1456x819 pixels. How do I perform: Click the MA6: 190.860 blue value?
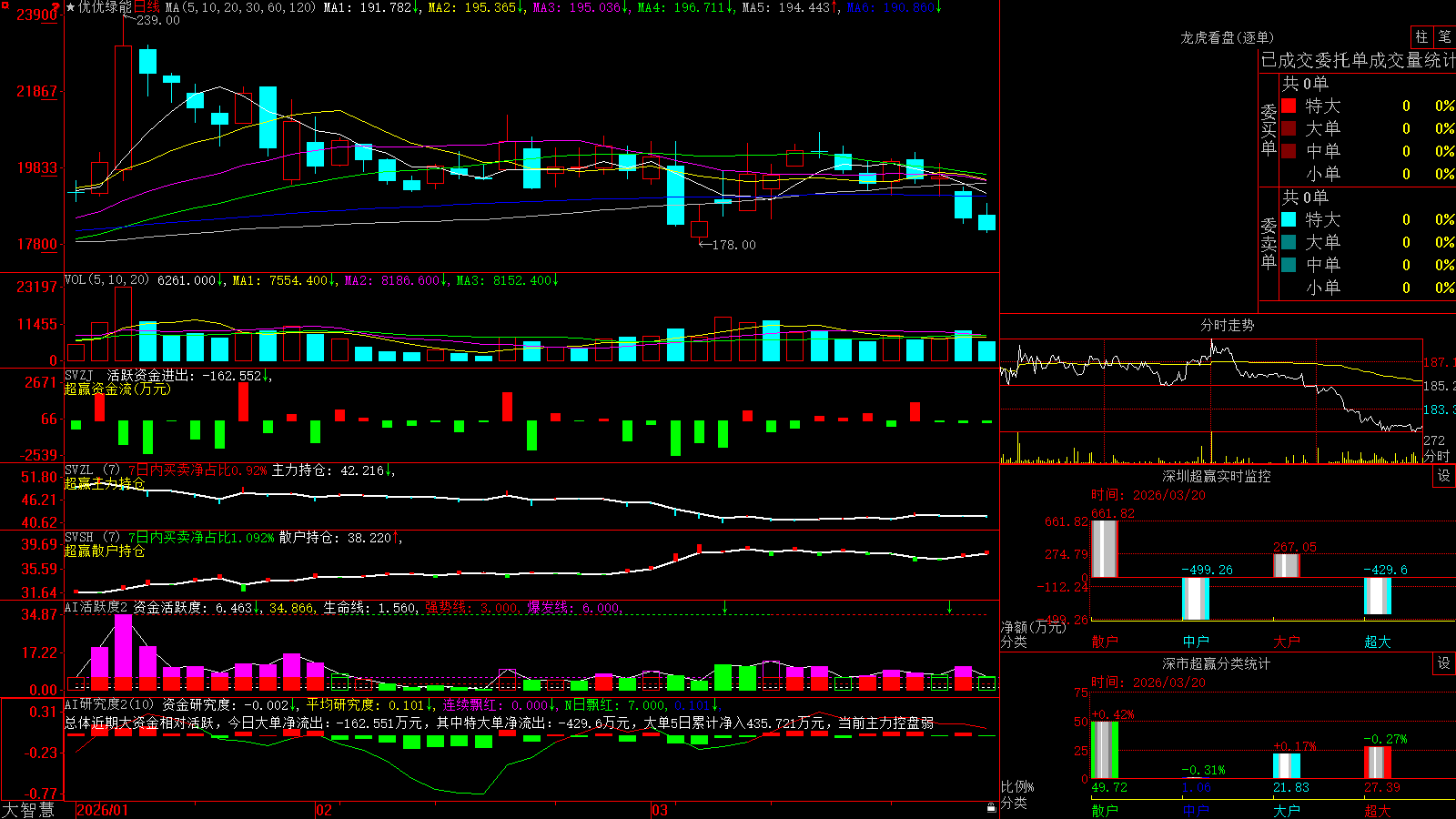pyautogui.click(x=894, y=7)
